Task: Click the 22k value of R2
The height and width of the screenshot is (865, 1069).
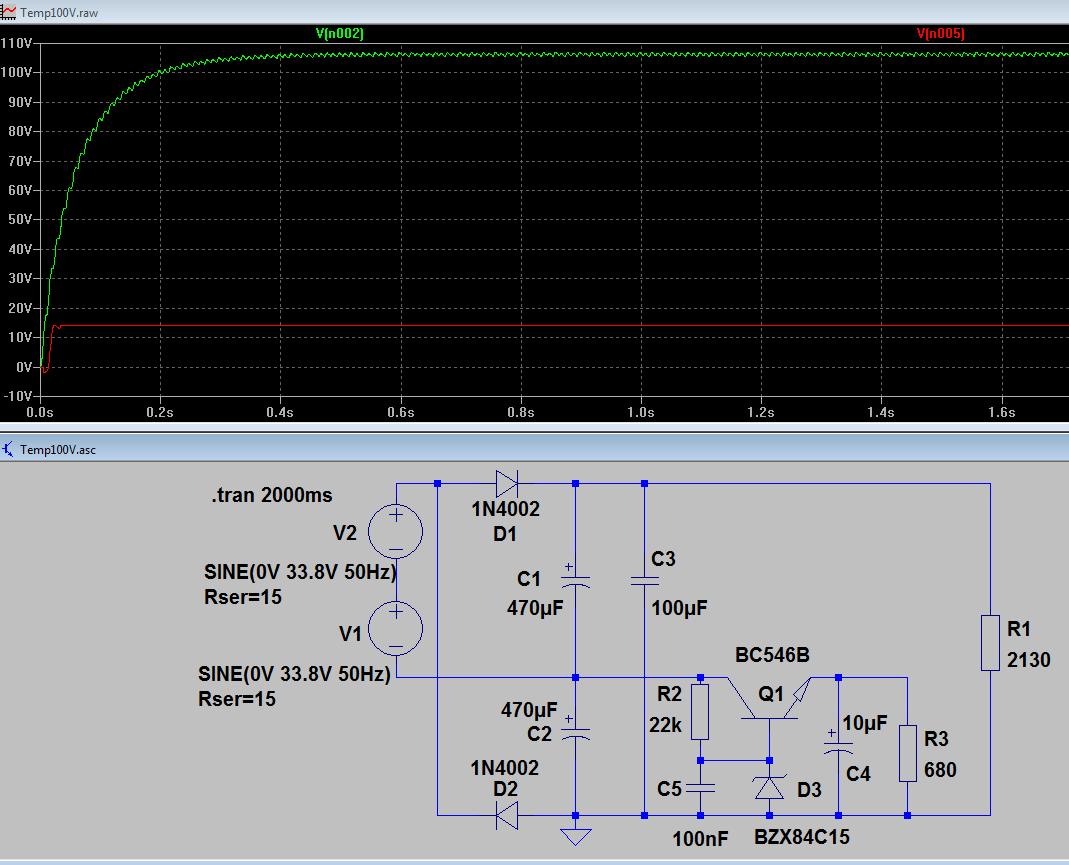Action: [x=665, y=725]
